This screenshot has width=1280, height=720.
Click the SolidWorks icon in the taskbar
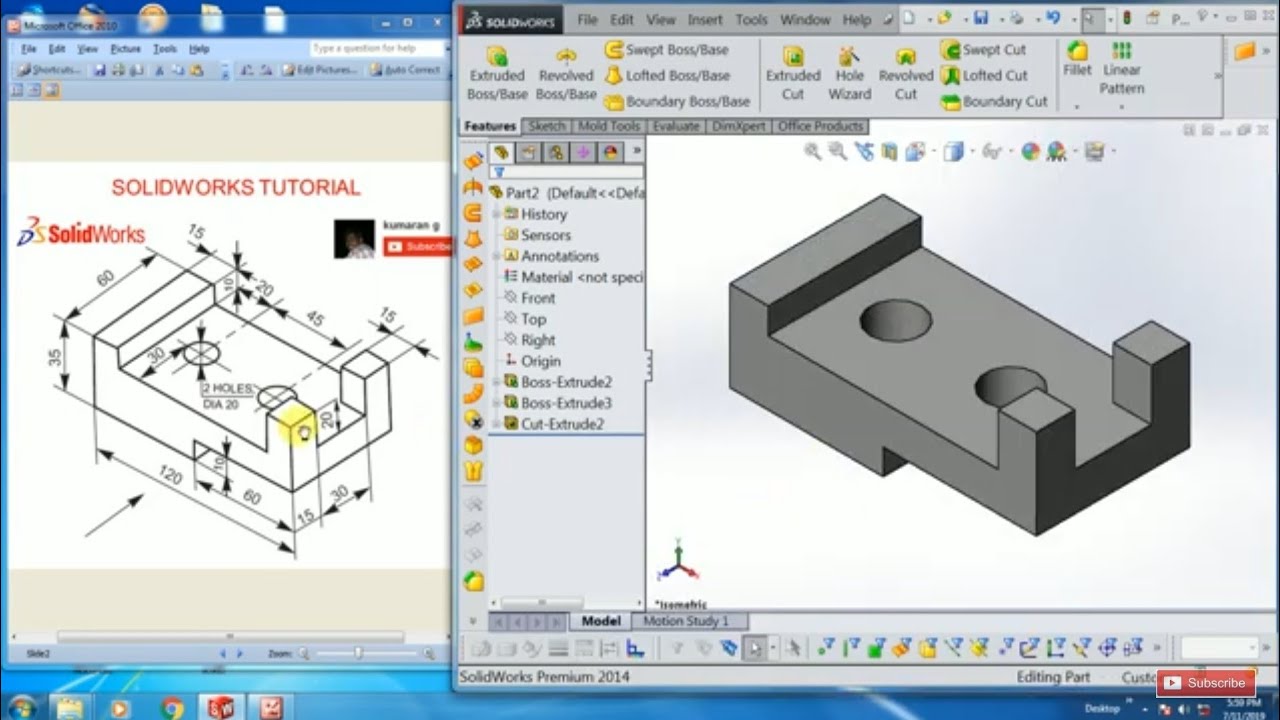click(x=221, y=708)
